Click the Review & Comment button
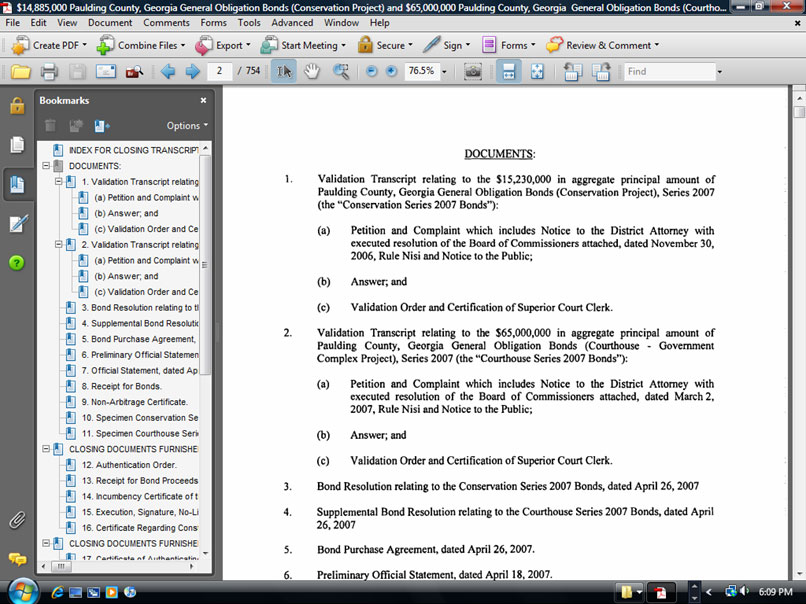 (x=602, y=45)
